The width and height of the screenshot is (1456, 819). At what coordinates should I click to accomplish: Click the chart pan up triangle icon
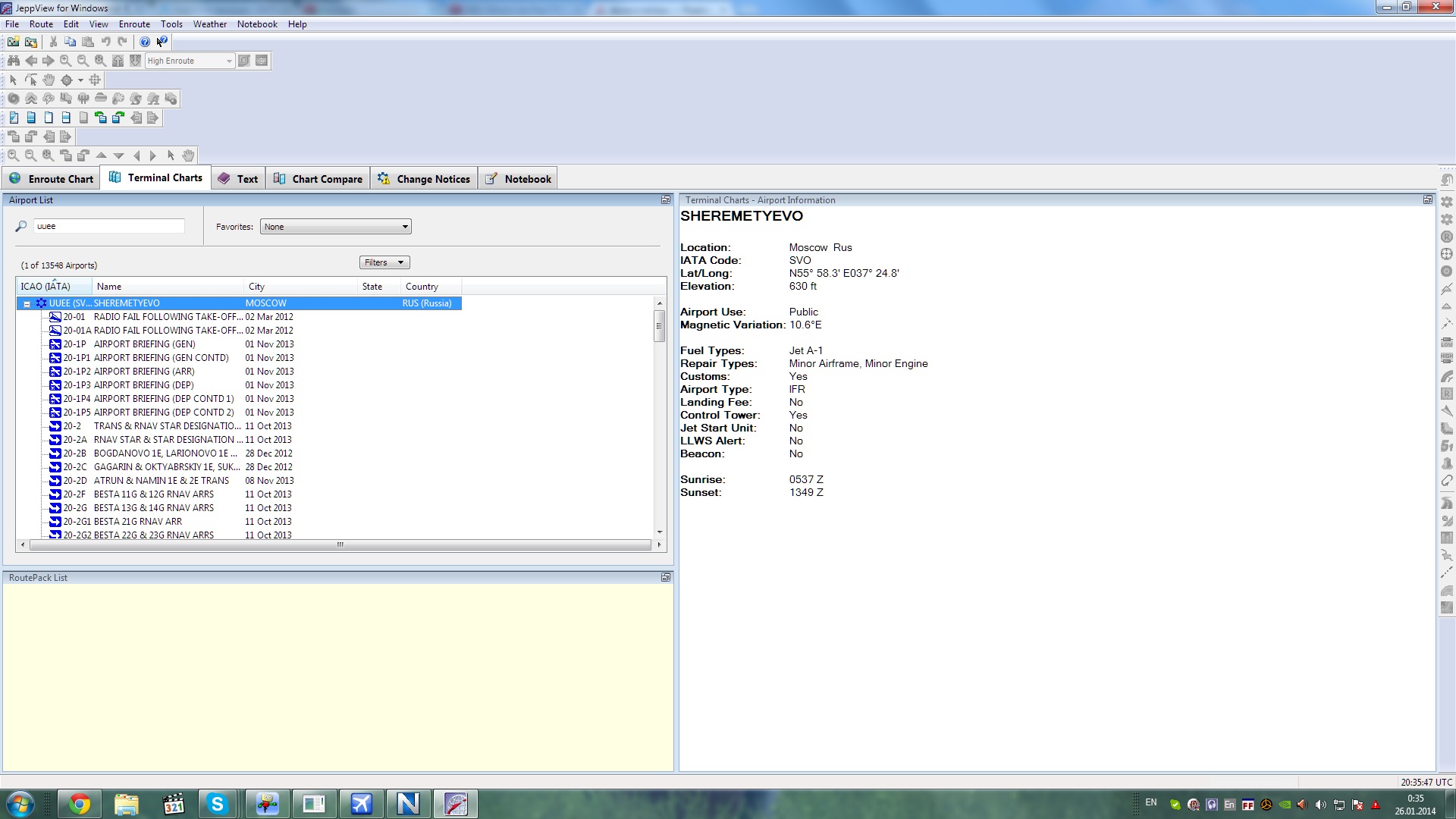pos(101,155)
